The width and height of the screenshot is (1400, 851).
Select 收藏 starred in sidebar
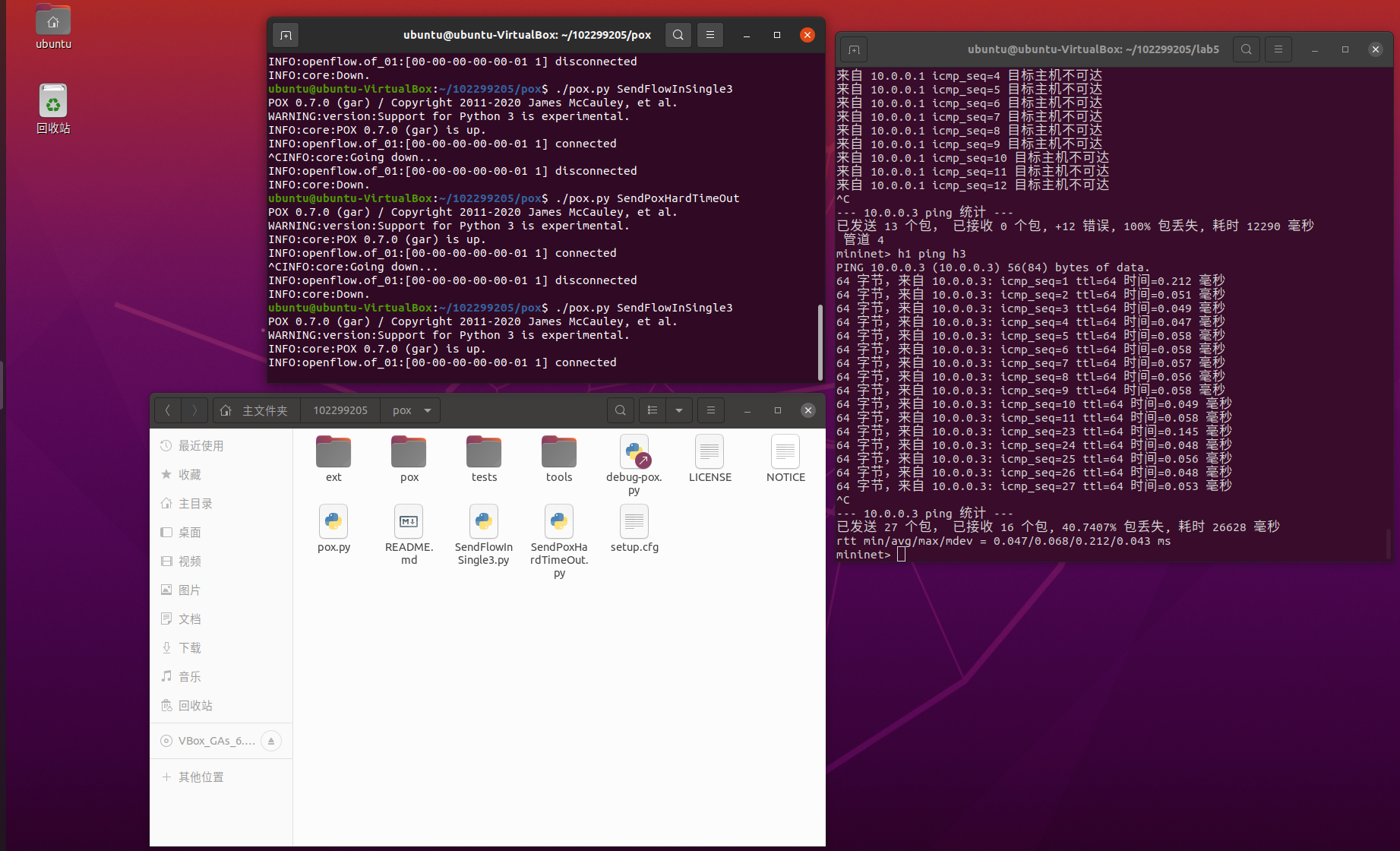(x=221, y=475)
